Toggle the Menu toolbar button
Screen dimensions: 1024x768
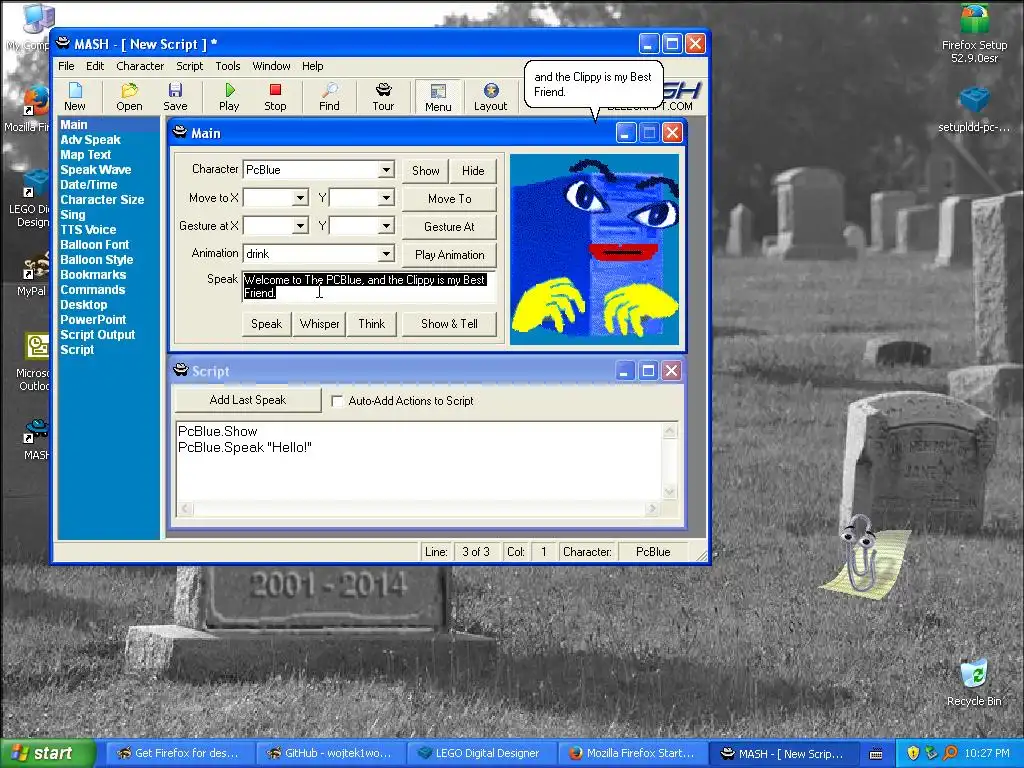[438, 97]
